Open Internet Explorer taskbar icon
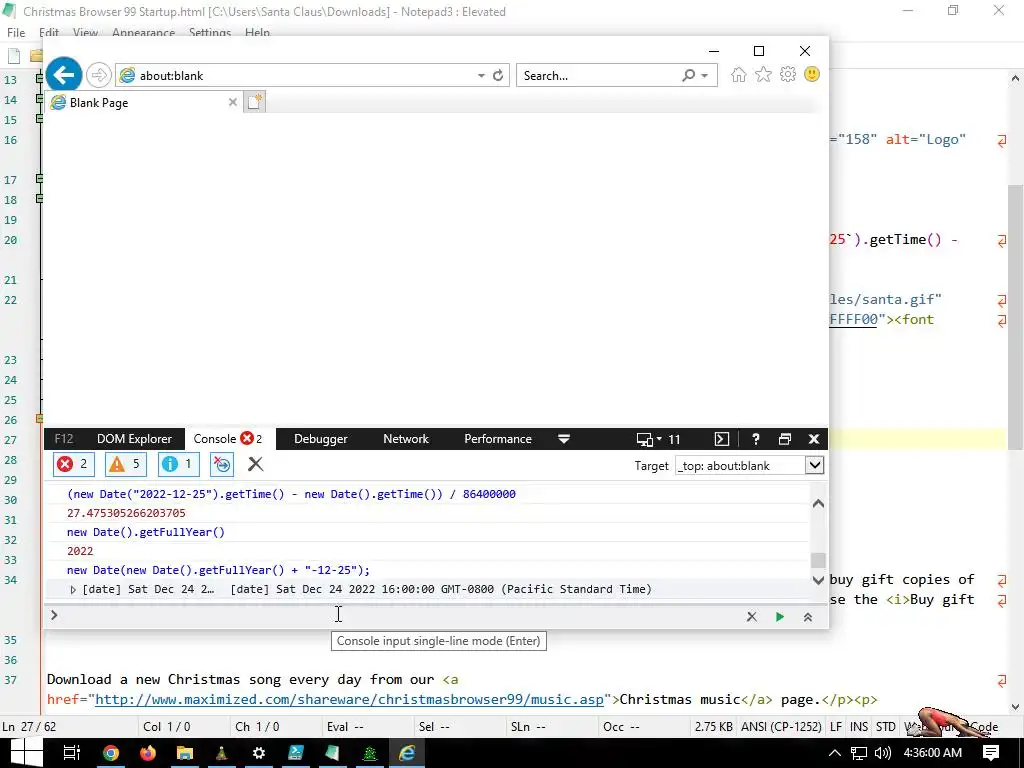 click(x=407, y=753)
